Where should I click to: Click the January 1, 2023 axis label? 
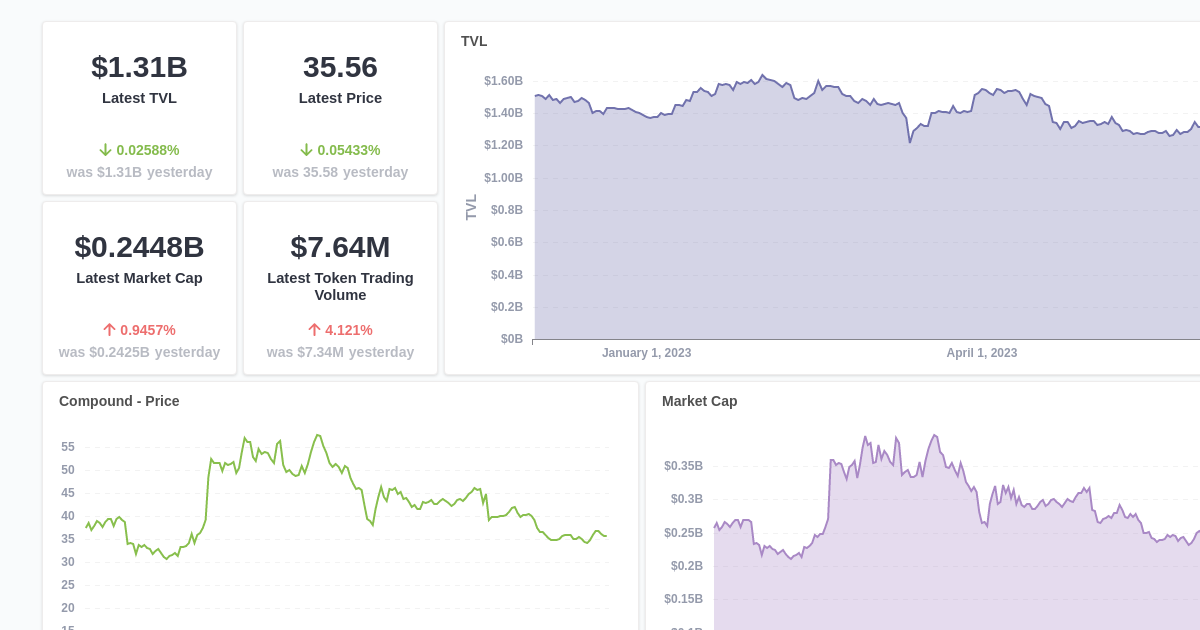[x=646, y=353]
